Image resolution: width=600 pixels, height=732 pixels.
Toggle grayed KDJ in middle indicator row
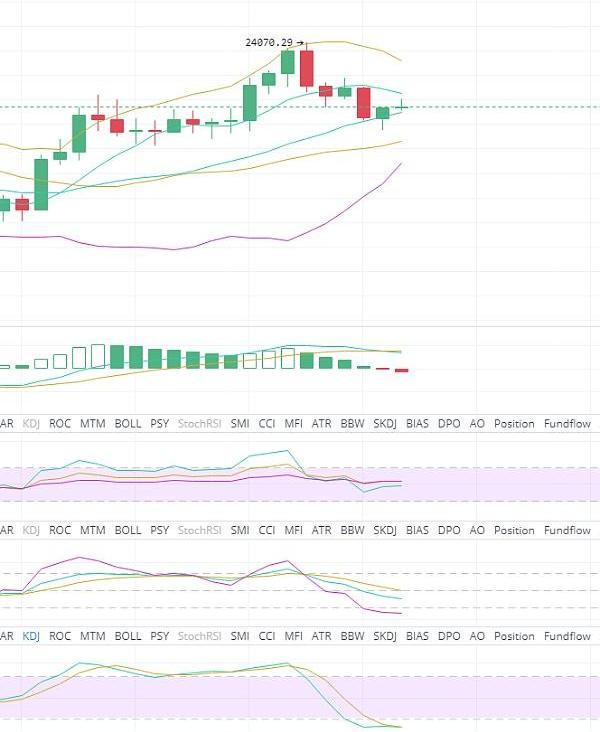31,530
